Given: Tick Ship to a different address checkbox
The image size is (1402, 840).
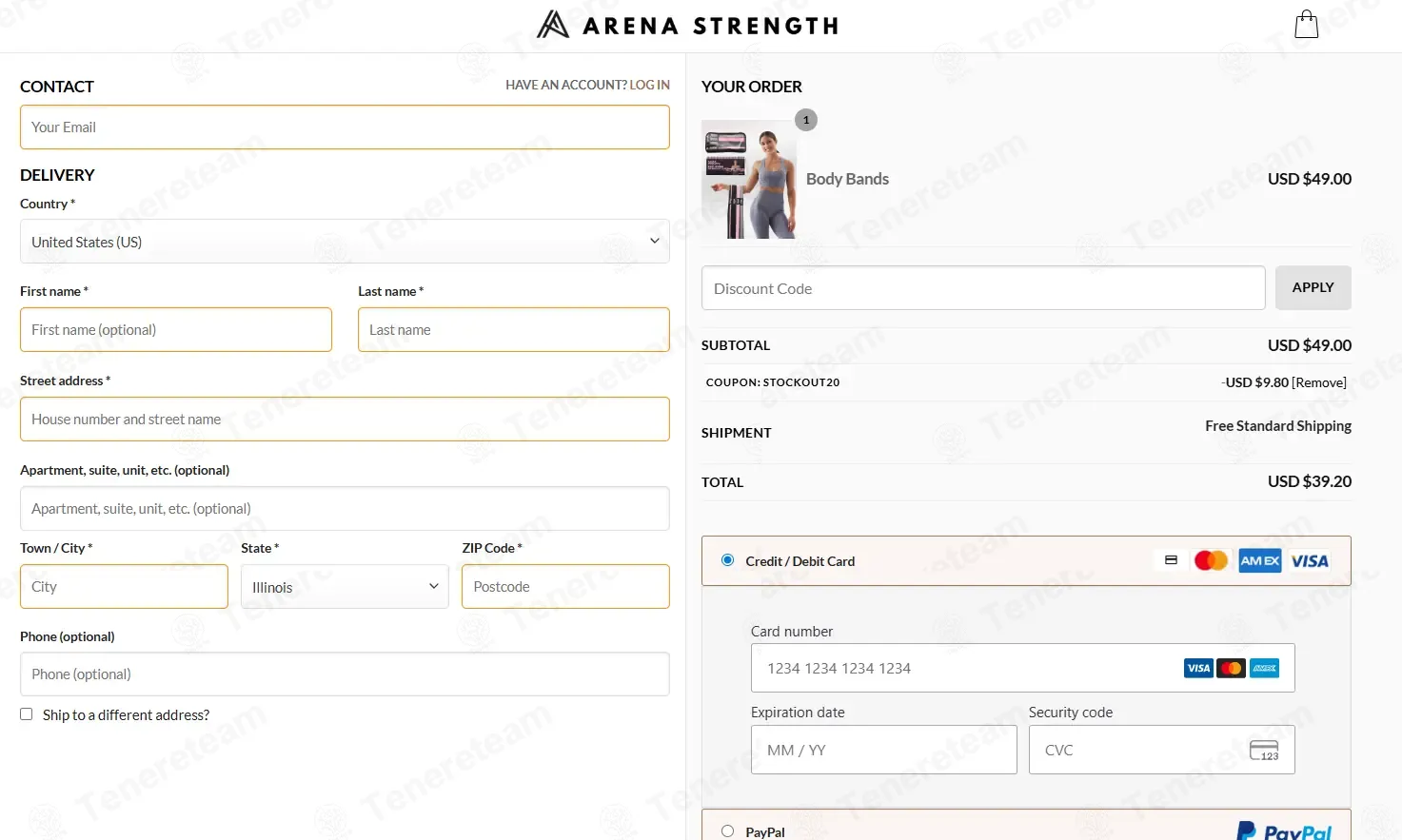Looking at the screenshot, I should point(27,714).
